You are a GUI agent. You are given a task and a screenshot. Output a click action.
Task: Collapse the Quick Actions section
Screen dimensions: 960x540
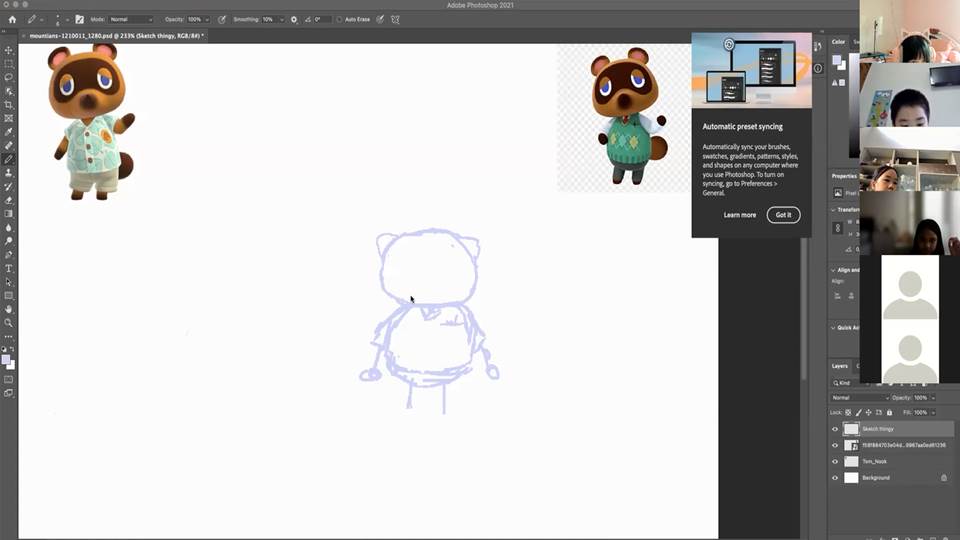pos(833,328)
